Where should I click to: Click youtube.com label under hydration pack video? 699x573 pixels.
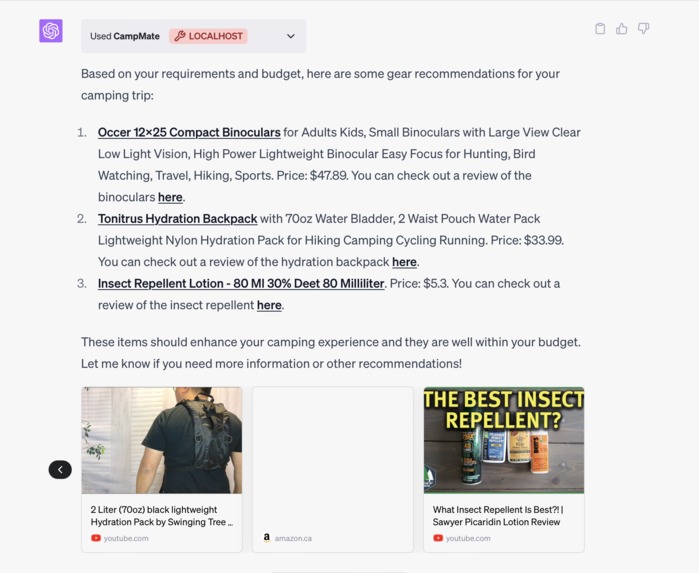coord(126,538)
